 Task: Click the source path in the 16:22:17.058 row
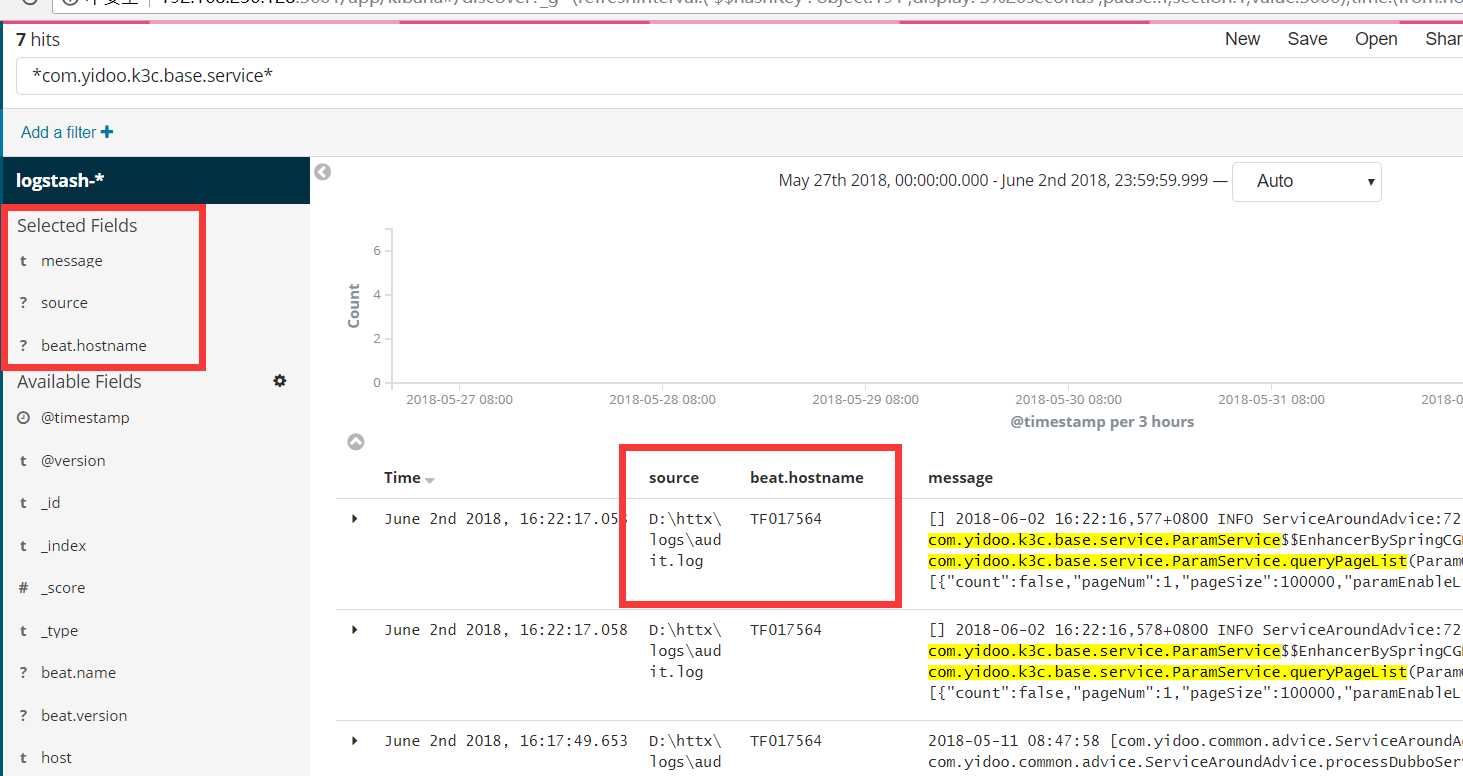[x=685, y=651]
